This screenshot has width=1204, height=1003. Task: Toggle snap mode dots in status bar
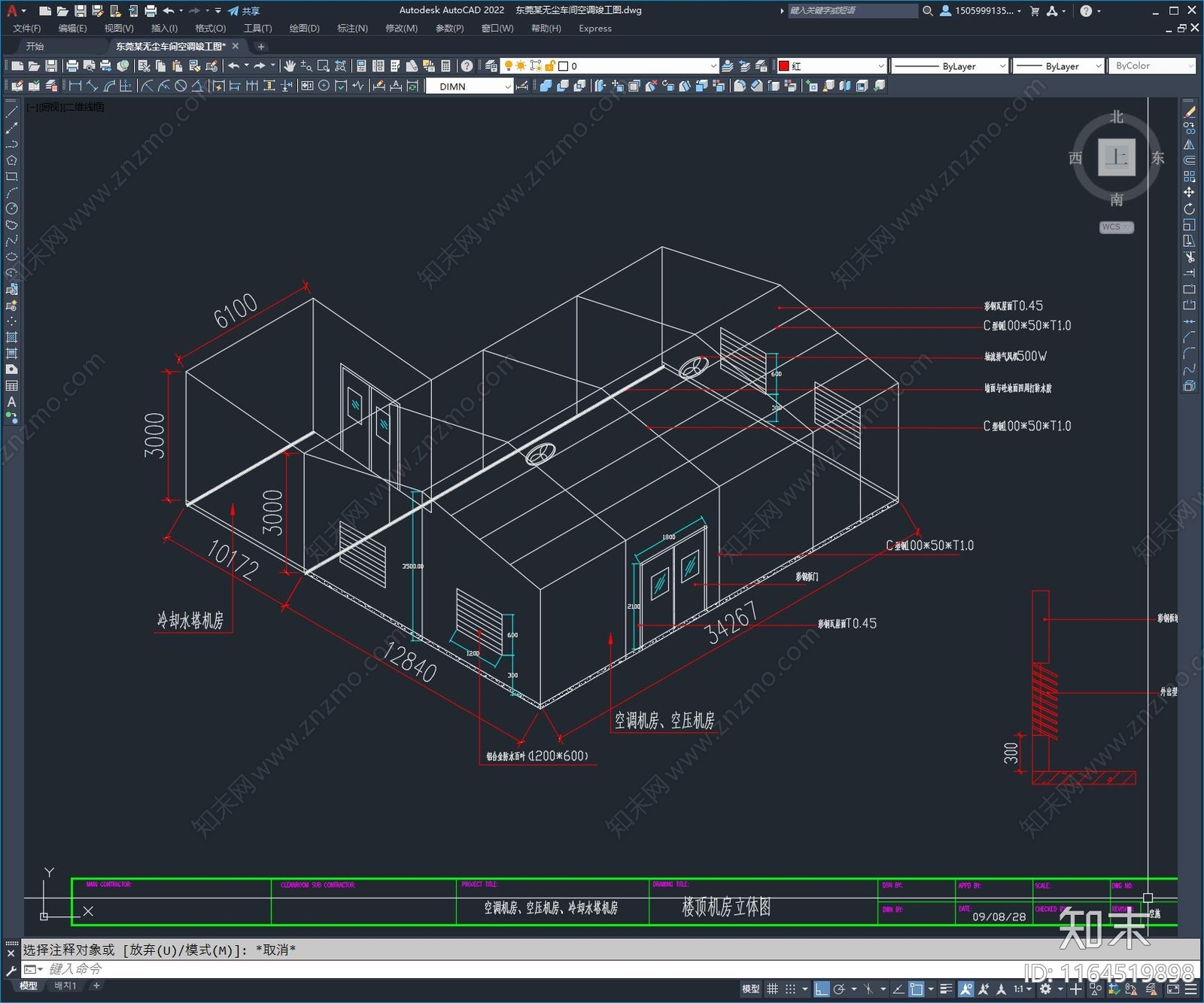(790, 989)
